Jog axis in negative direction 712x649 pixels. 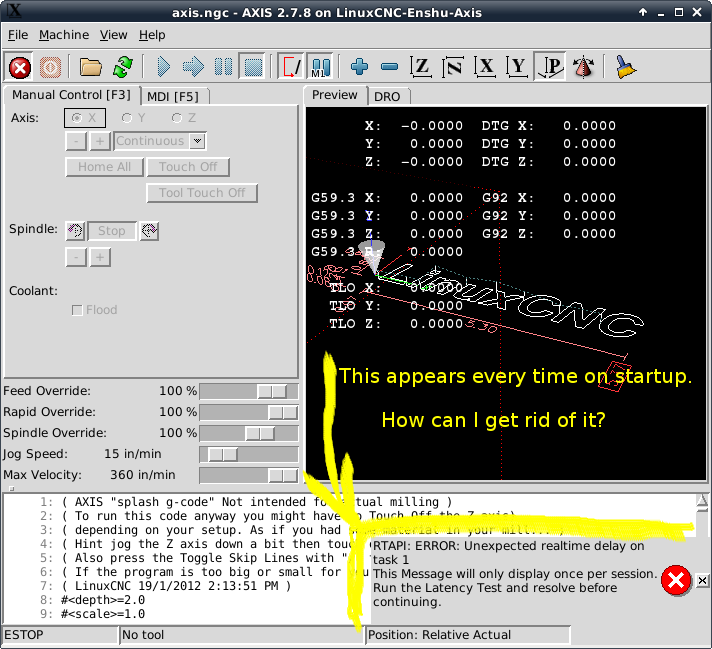[76, 141]
